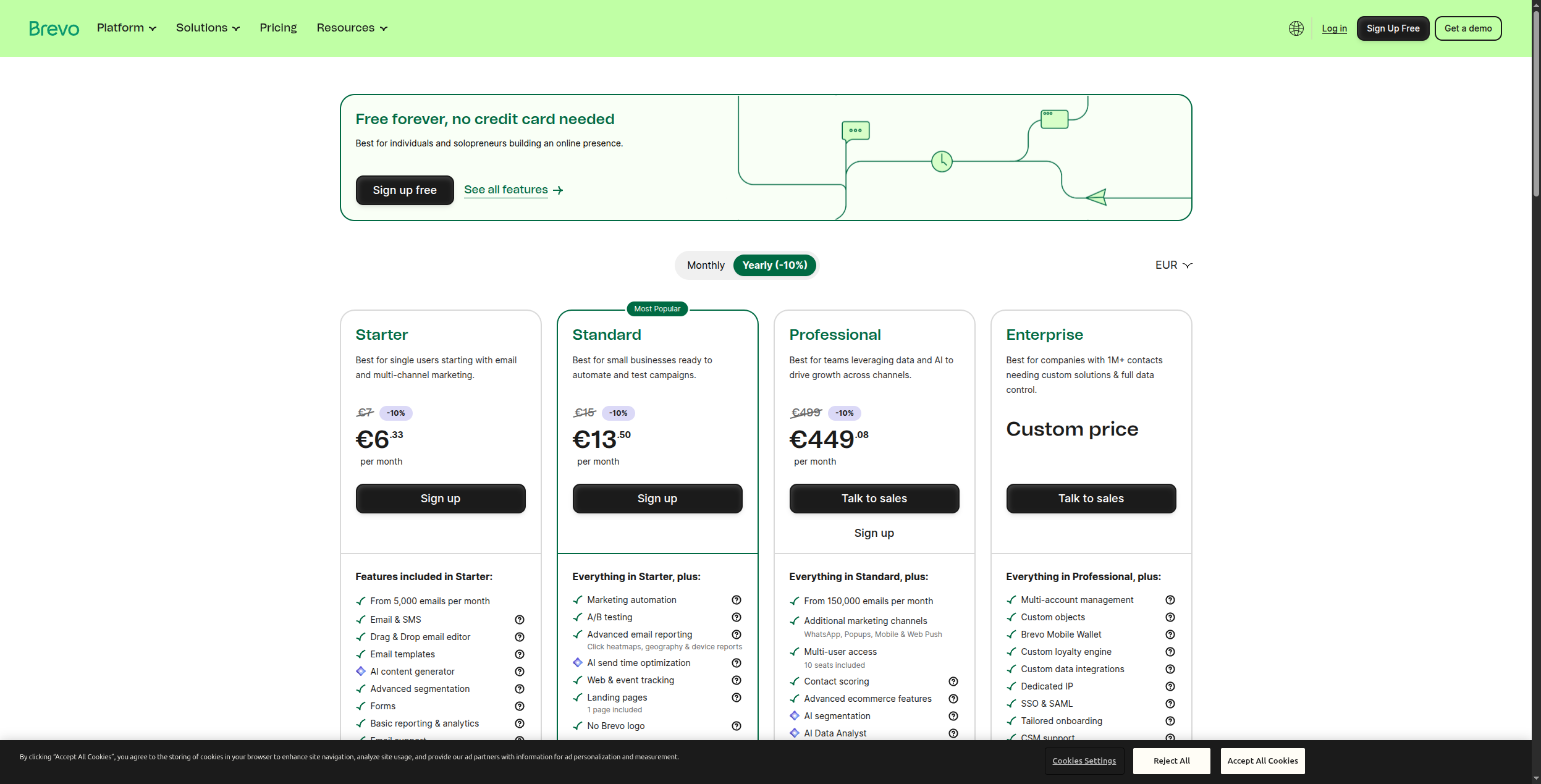Show info for Advanced ecommerce features
Screen dimensions: 1541x784
953,699
